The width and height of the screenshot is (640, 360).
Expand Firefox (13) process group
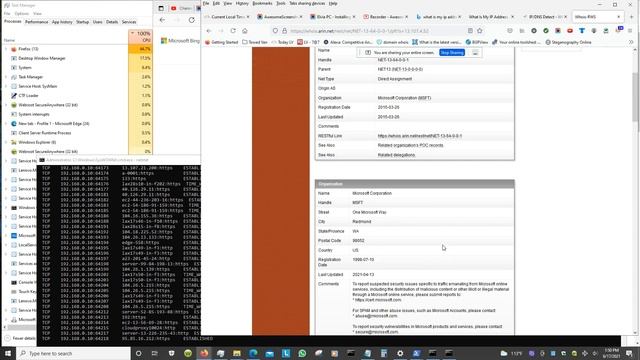point(6,49)
